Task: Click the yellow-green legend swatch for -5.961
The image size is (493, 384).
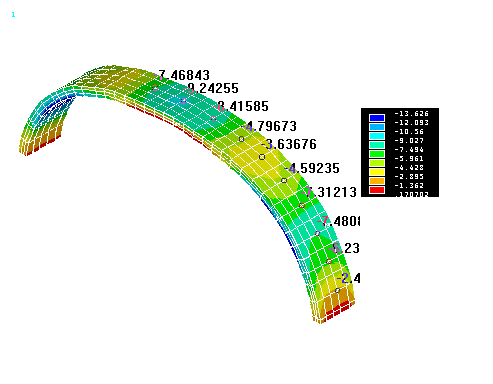Action: point(377,163)
